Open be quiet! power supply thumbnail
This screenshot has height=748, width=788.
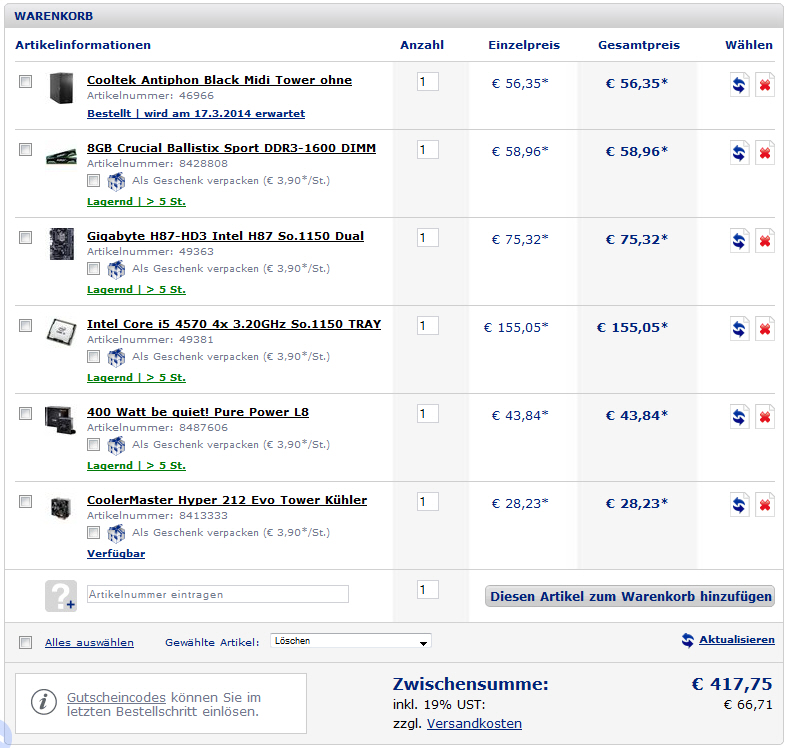[60, 420]
